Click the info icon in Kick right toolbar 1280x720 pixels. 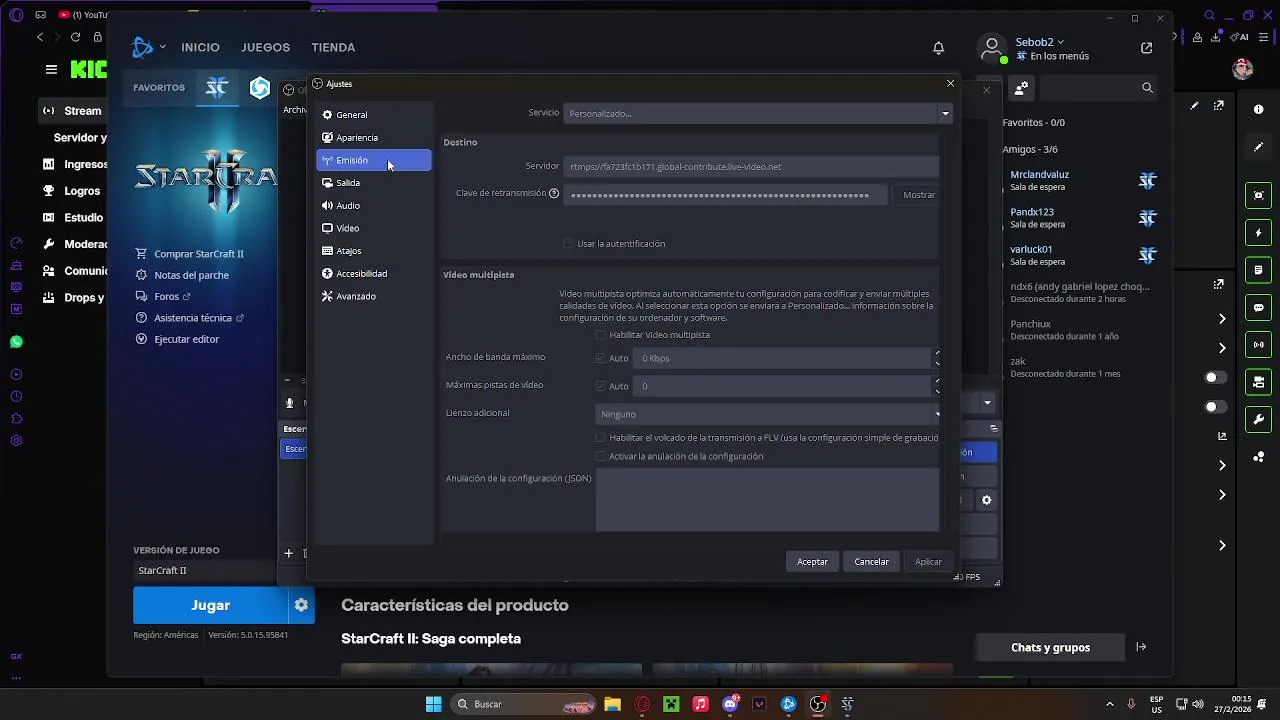pos(1259,109)
